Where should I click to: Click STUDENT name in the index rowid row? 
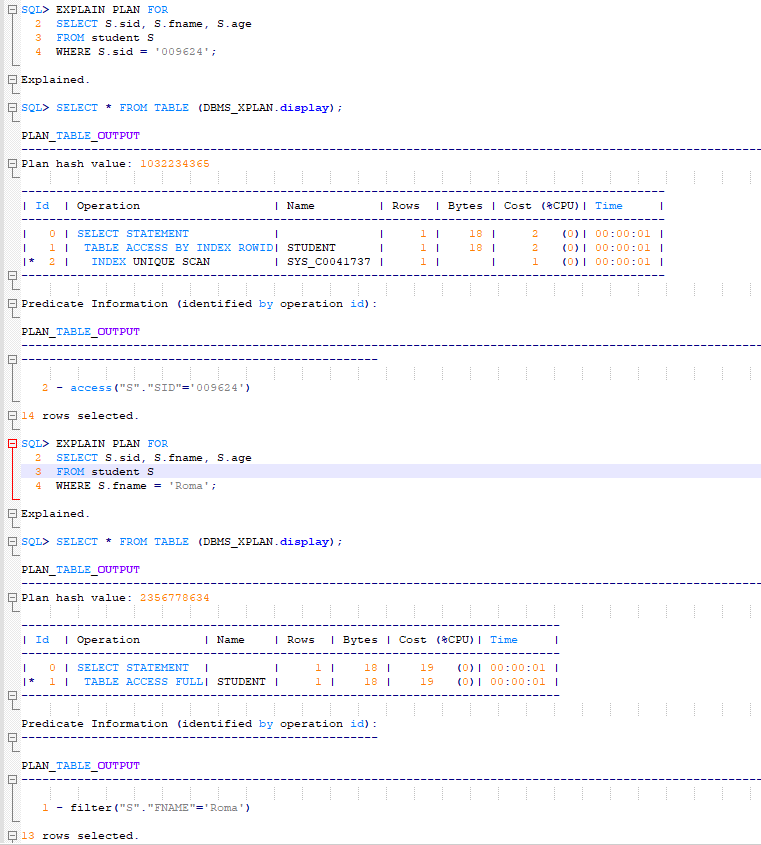[x=311, y=248]
